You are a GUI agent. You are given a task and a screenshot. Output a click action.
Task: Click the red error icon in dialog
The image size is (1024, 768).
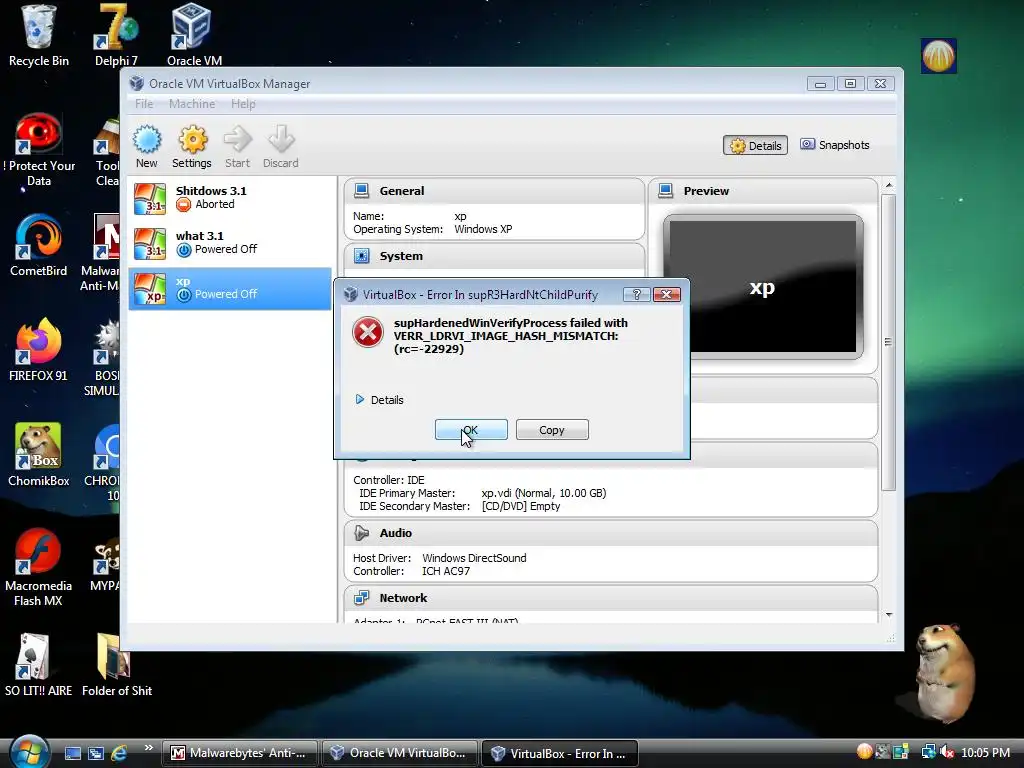(368, 332)
